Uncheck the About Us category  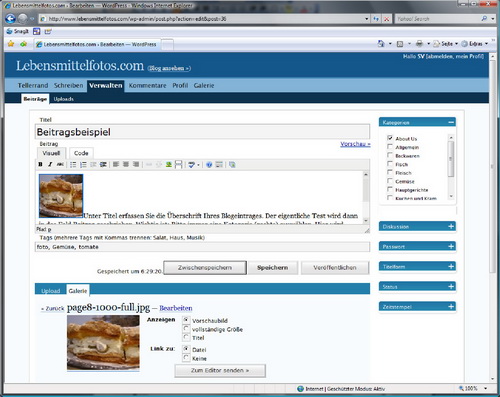tap(390, 138)
